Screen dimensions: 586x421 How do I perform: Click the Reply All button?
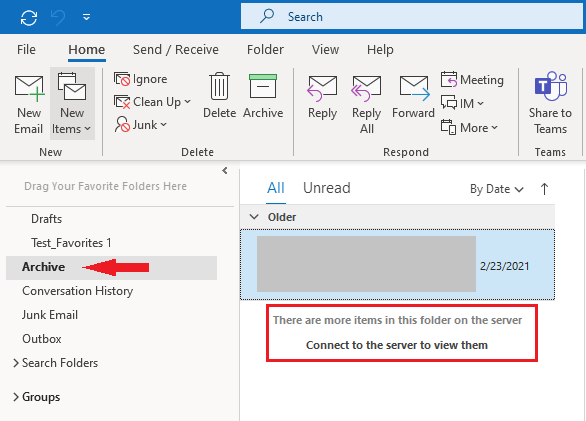point(366,104)
